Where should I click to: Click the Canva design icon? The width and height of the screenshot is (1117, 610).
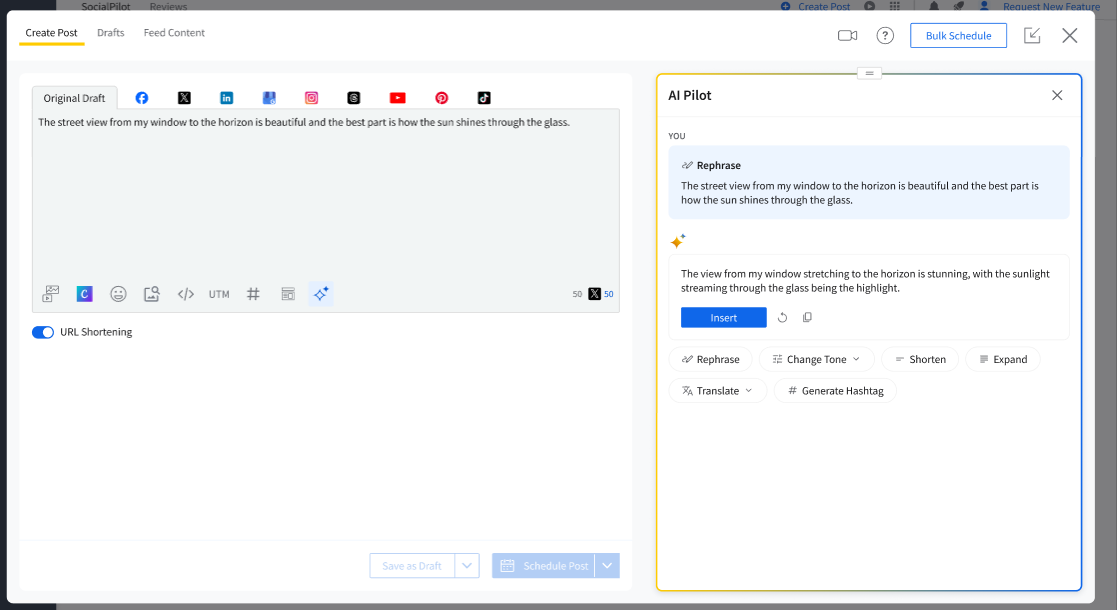pos(85,294)
